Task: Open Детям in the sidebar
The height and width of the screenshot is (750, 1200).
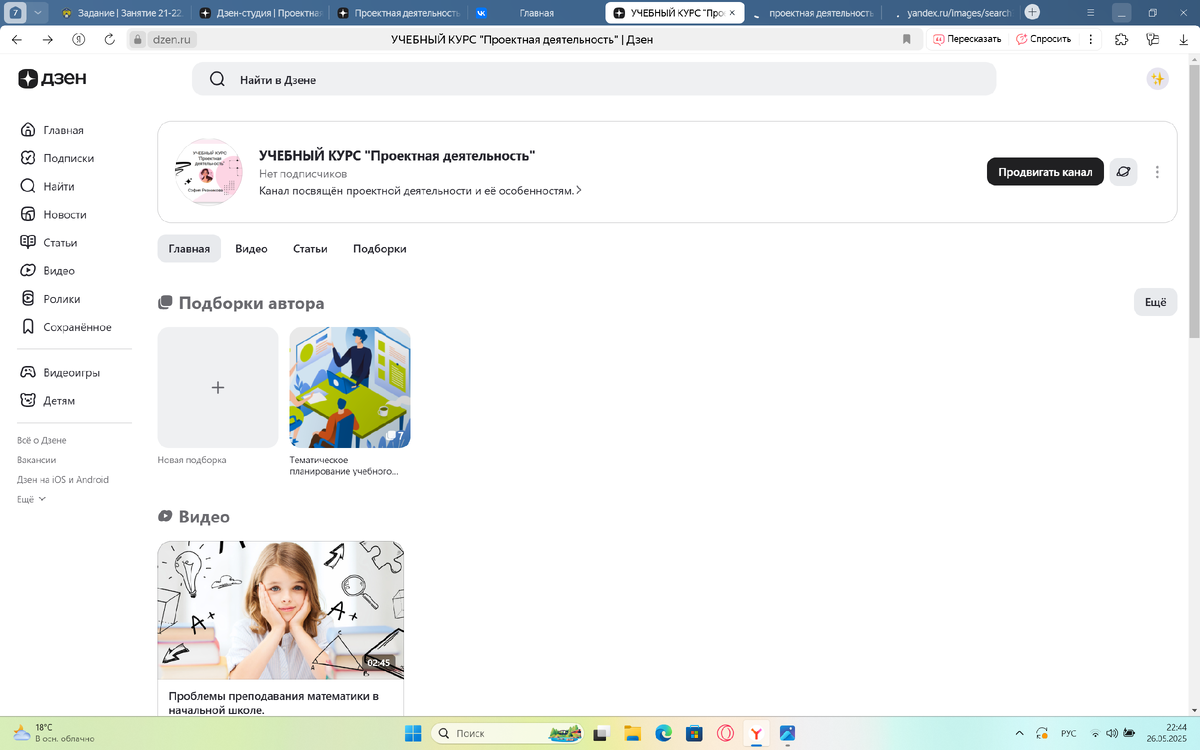Action: [x=47, y=400]
